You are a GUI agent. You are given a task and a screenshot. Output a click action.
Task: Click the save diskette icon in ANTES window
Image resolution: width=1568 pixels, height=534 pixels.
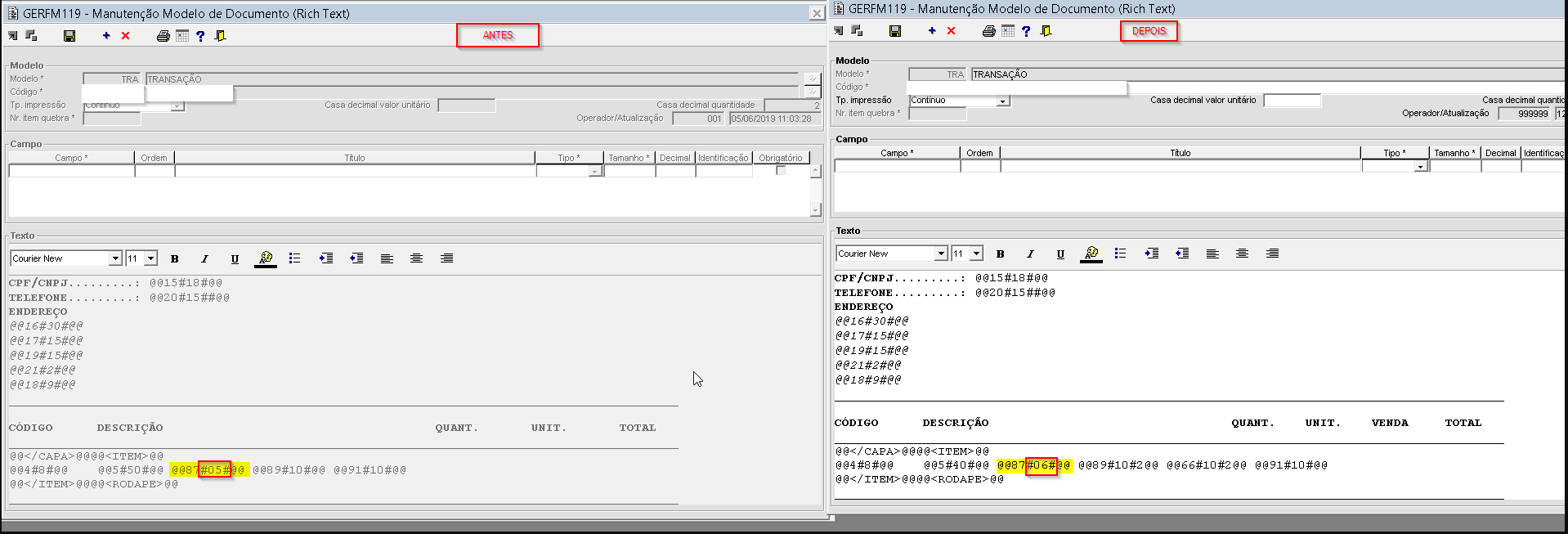69,36
